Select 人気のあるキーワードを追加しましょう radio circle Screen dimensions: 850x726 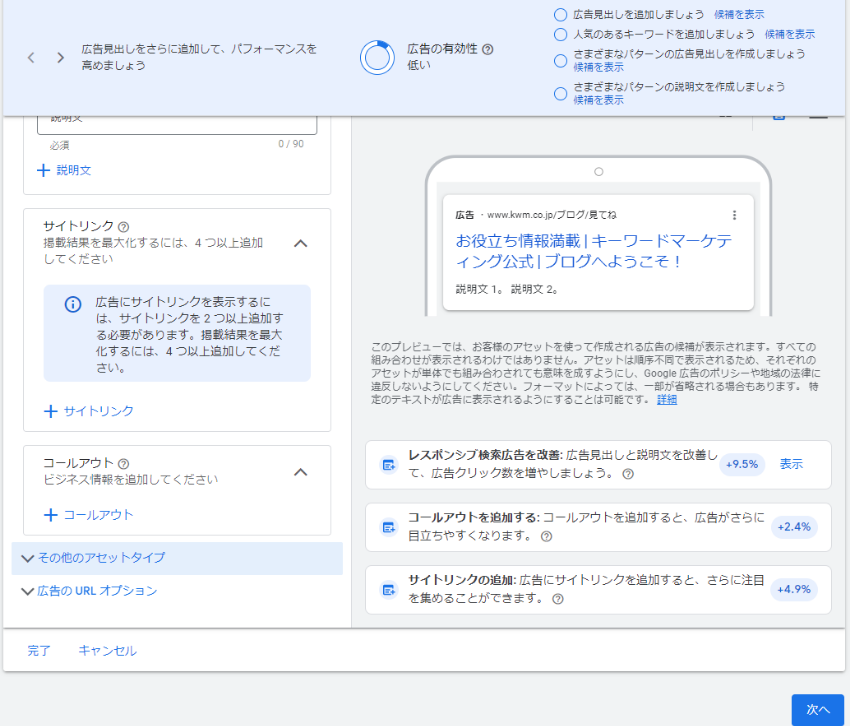click(561, 34)
